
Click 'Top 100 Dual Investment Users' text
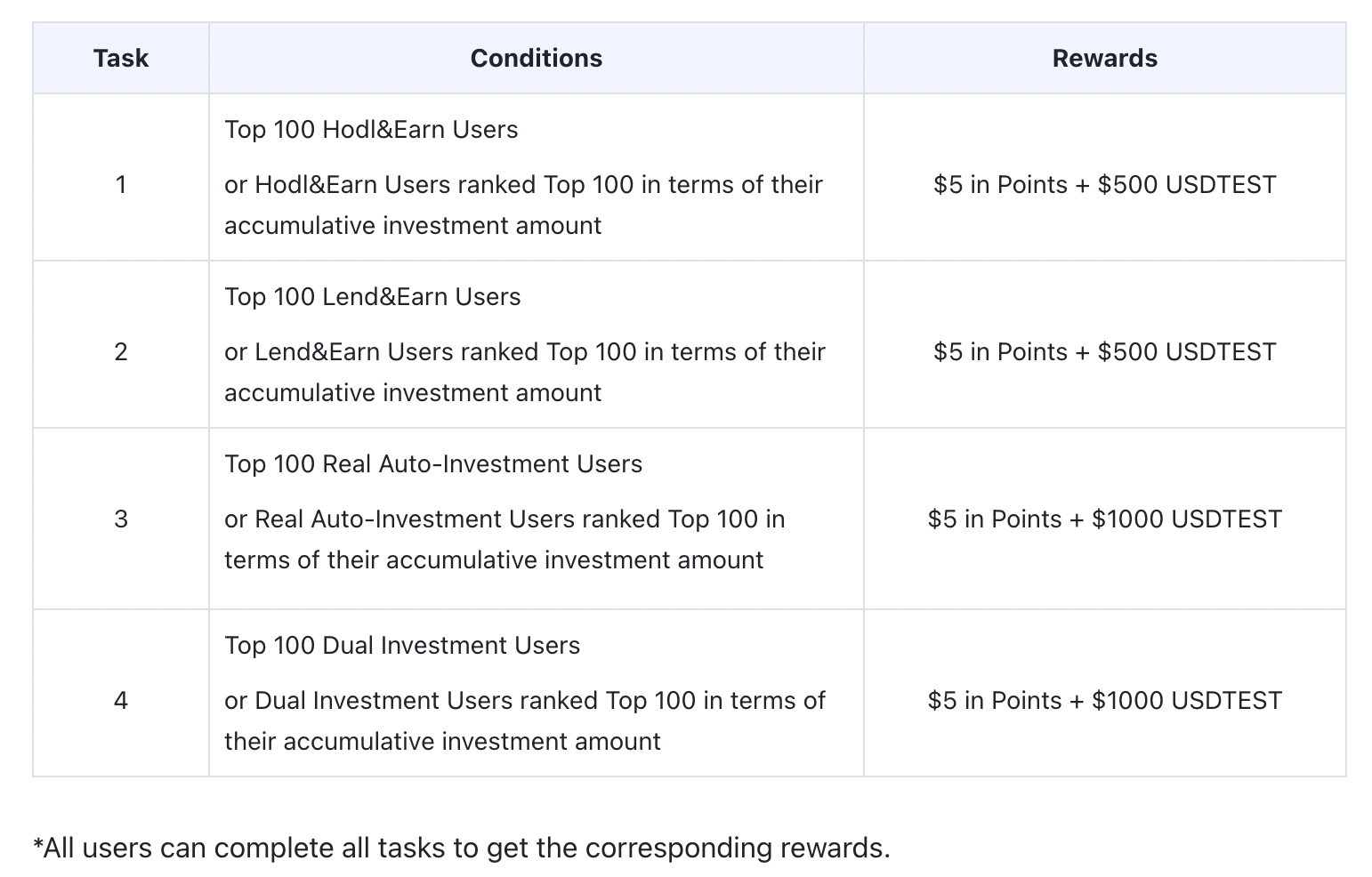tap(402, 646)
